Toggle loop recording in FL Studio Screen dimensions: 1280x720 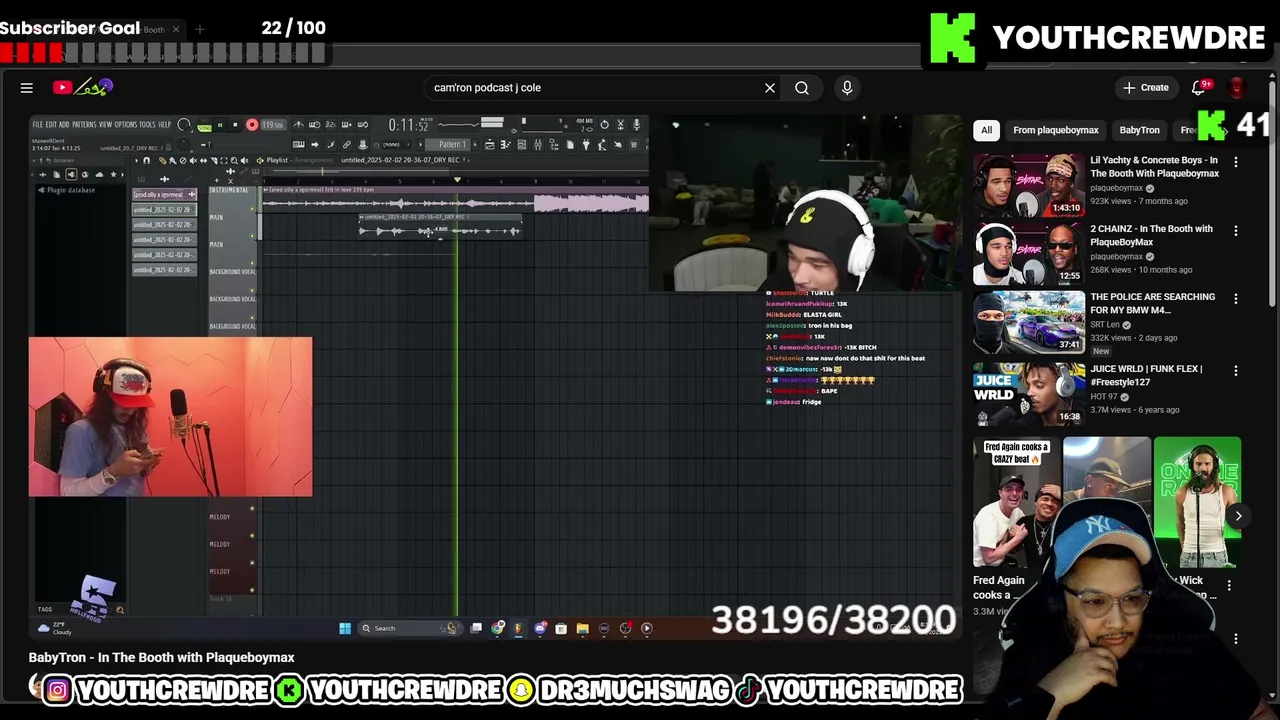(x=362, y=124)
